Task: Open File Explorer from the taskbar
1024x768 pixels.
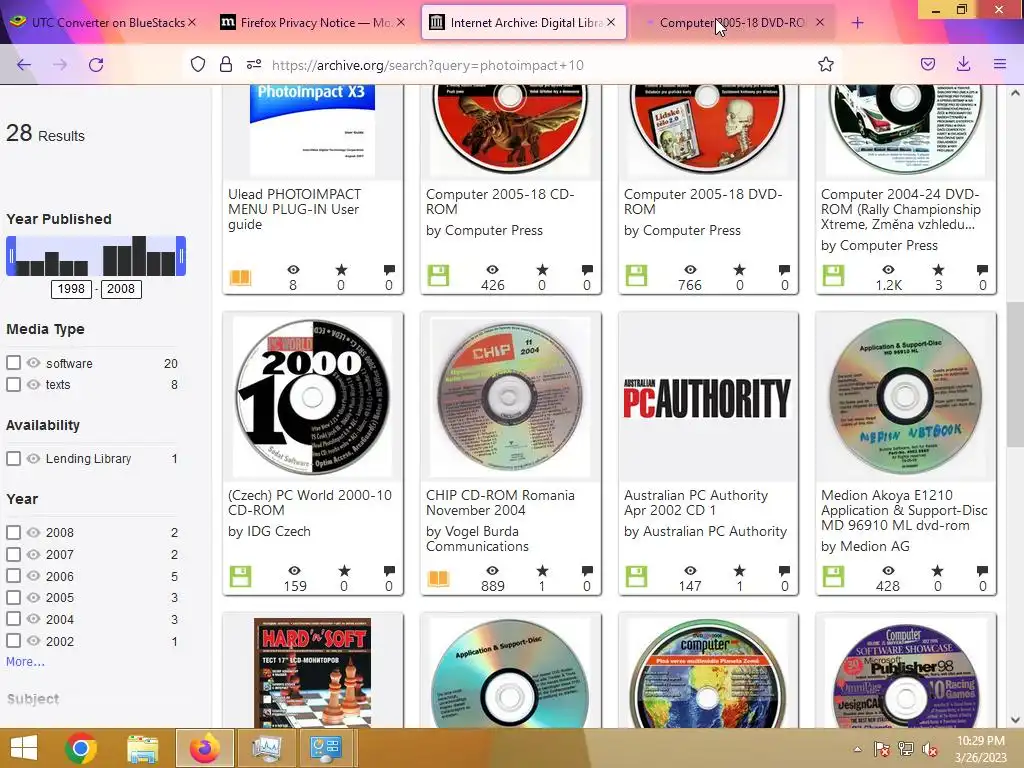Action: (x=142, y=748)
